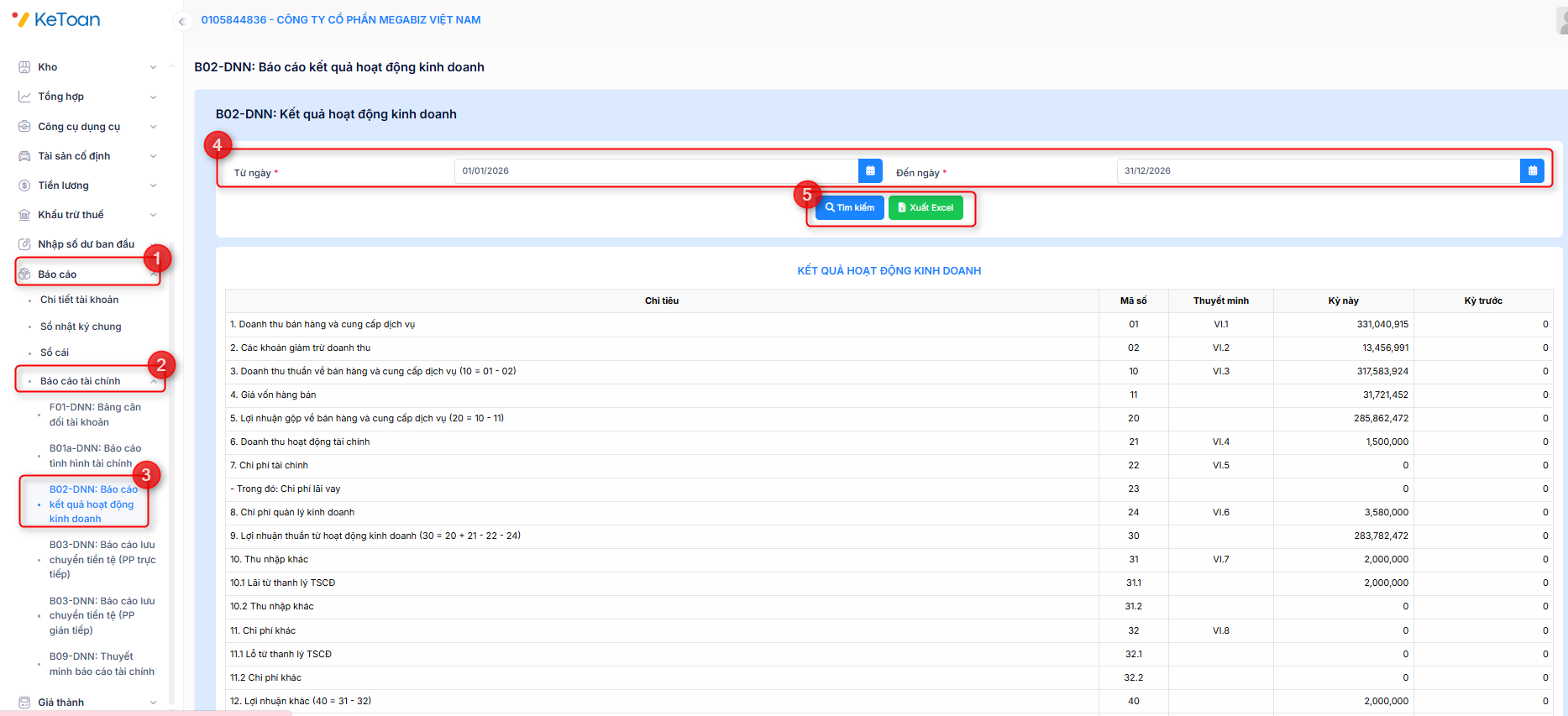Click the Báo cáo menu icon
Screen dimensions: 1568x716
[x=24, y=274]
